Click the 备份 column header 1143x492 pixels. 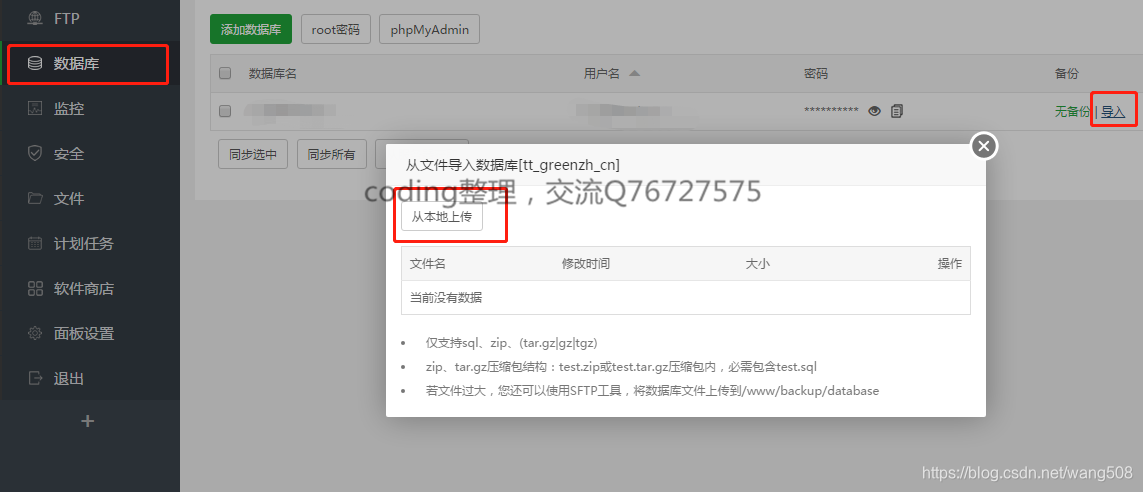tap(1066, 74)
